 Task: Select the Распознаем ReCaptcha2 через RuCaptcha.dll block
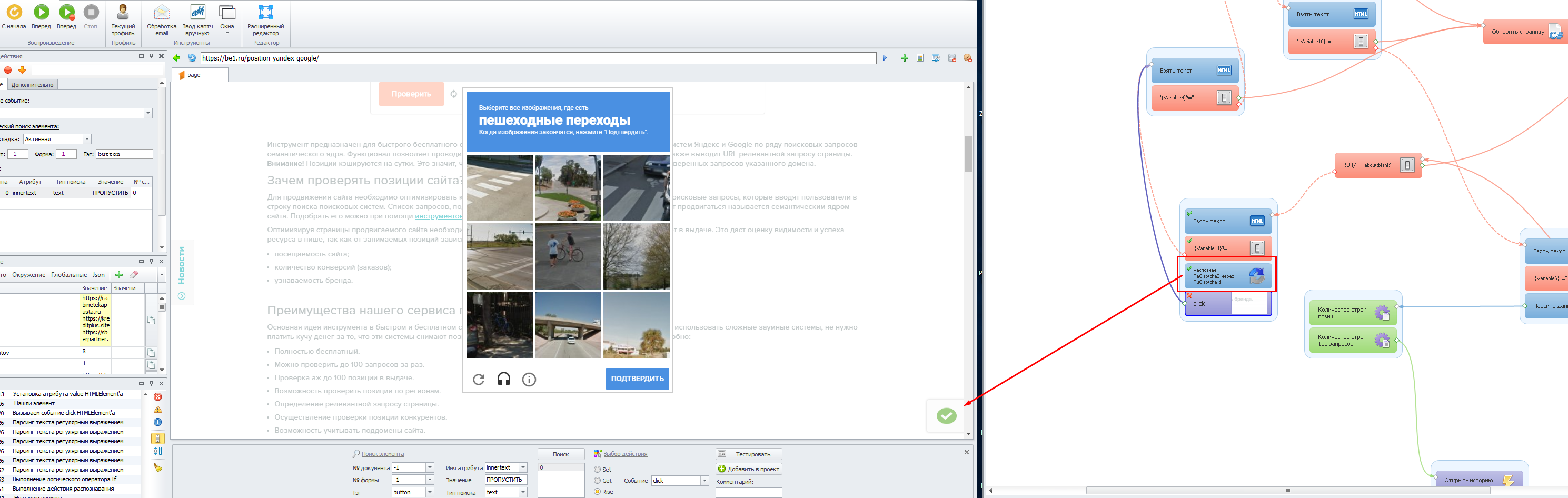[x=1228, y=276]
